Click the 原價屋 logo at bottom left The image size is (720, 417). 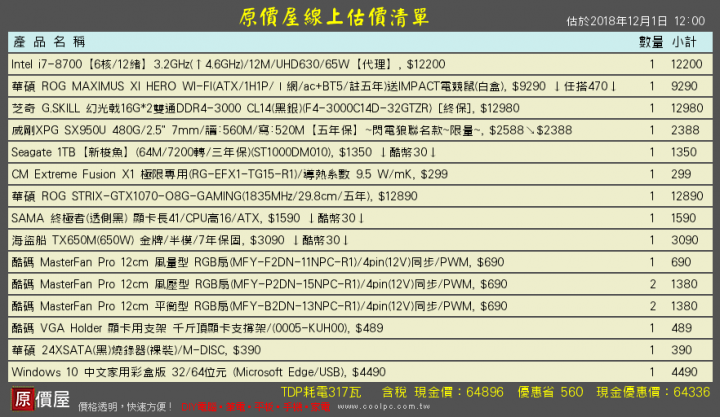pyautogui.click(x=40, y=400)
